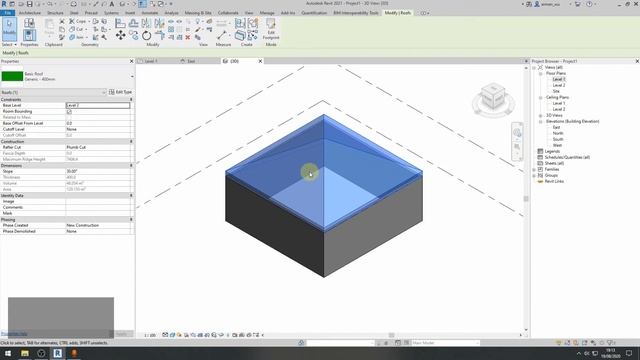
Task: Select the Rotate tool
Action: tap(146, 36)
